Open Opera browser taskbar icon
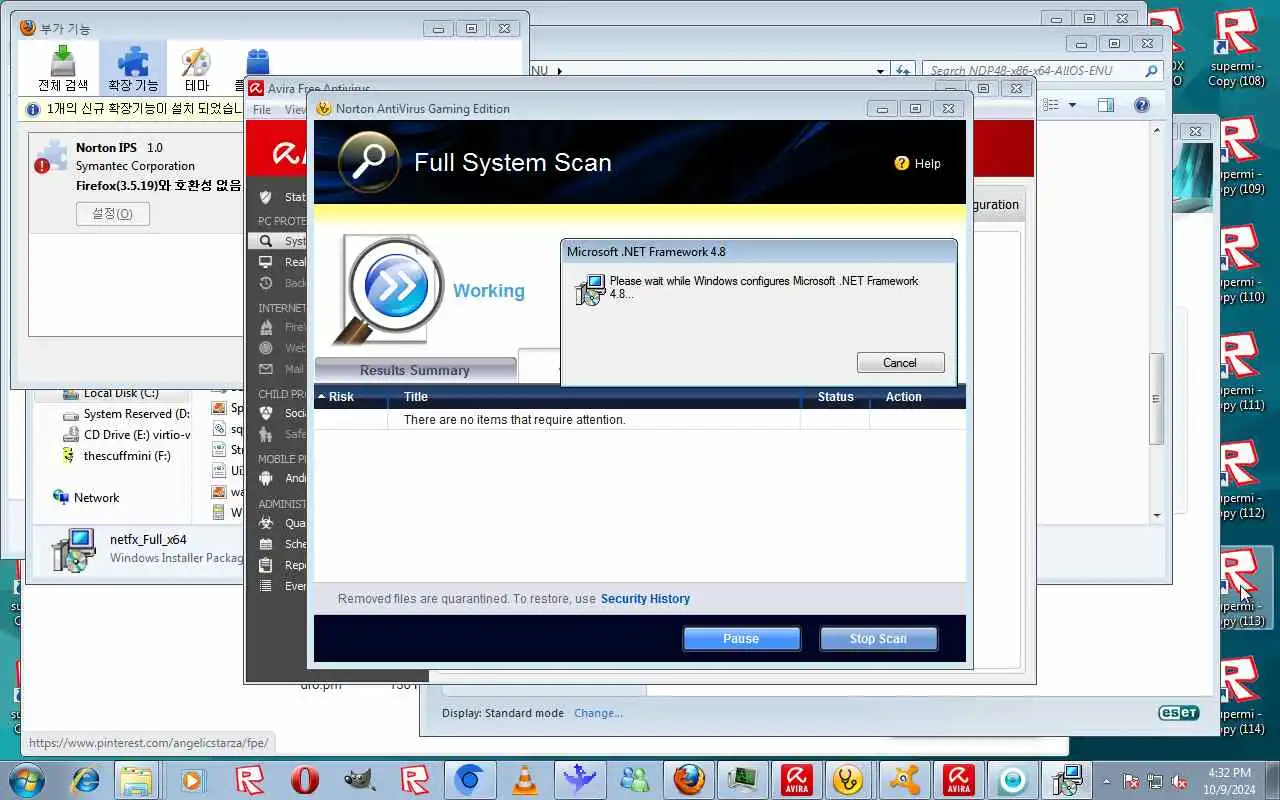 click(304, 780)
